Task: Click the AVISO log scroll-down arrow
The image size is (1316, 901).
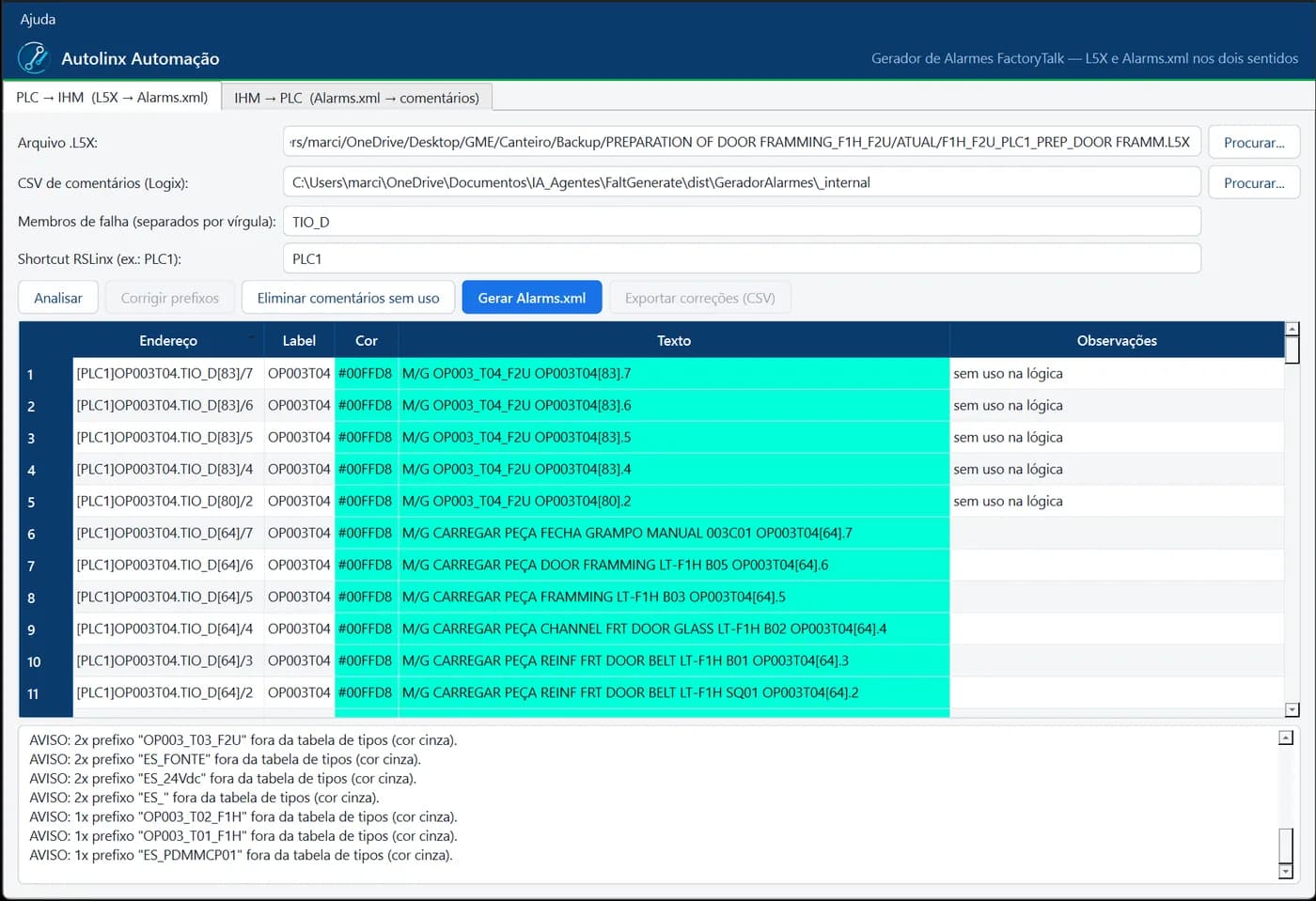Action: pos(1286,872)
